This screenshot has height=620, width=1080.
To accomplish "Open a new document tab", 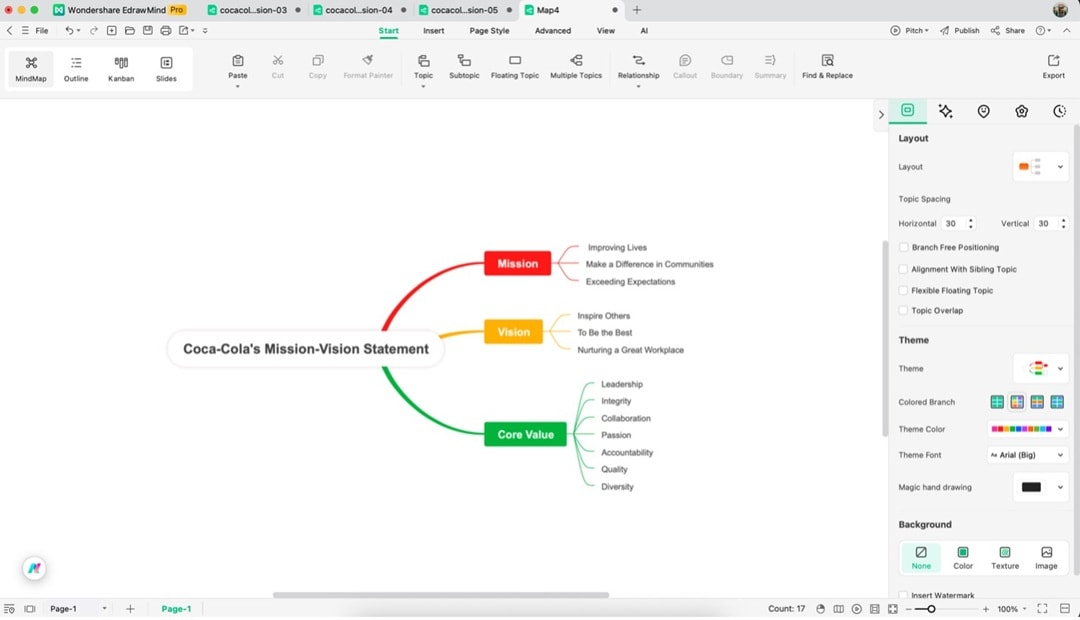I will tap(636, 10).
